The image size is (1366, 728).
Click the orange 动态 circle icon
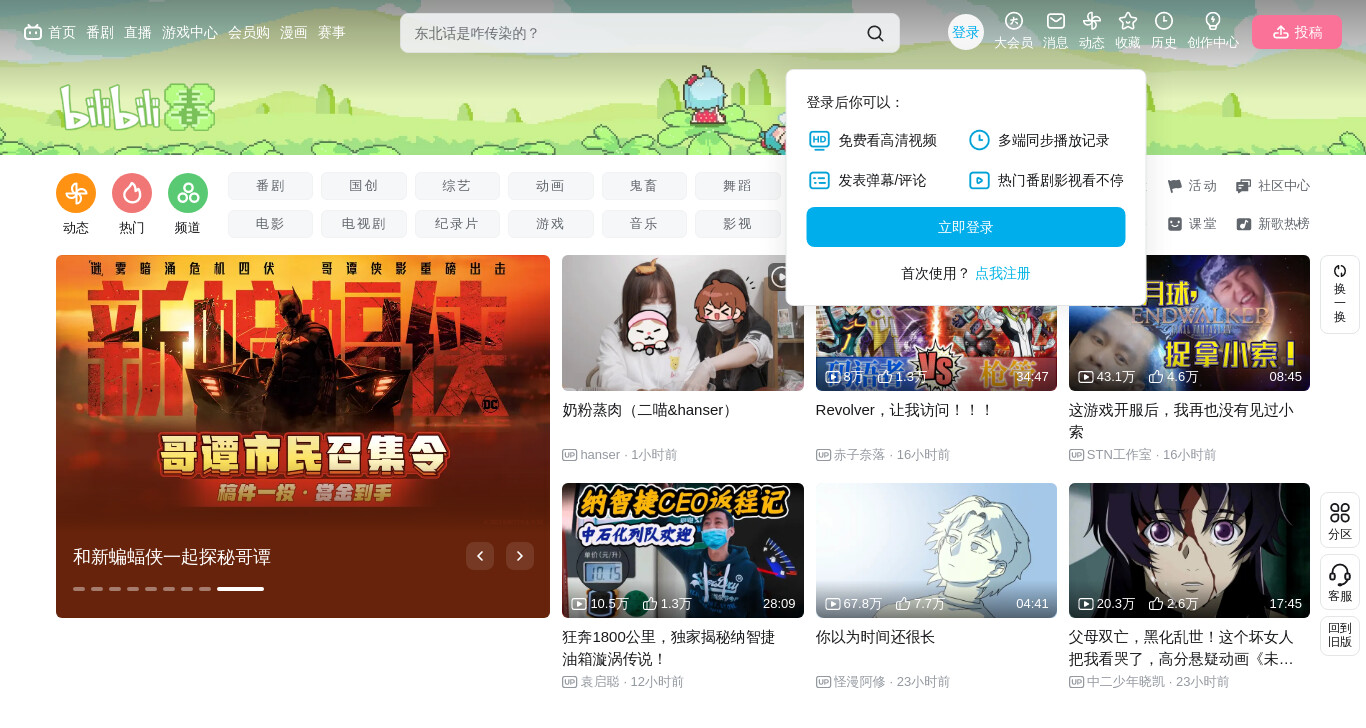click(x=76, y=193)
